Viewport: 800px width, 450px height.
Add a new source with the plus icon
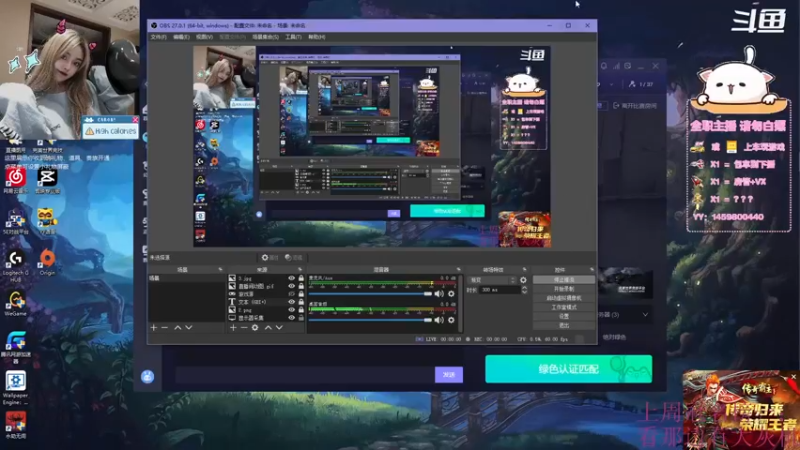233,328
